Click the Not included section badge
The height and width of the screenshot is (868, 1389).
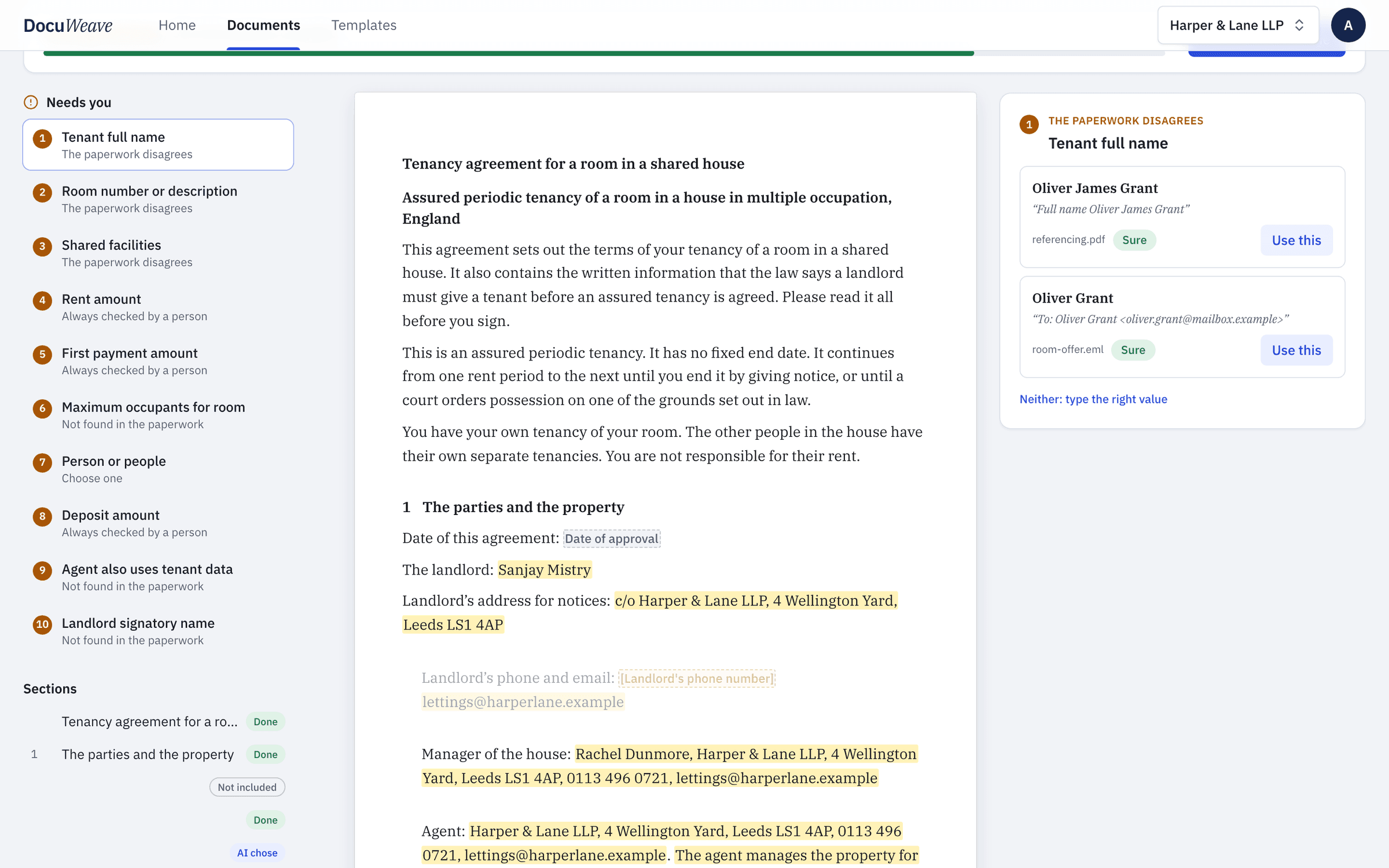click(247, 787)
